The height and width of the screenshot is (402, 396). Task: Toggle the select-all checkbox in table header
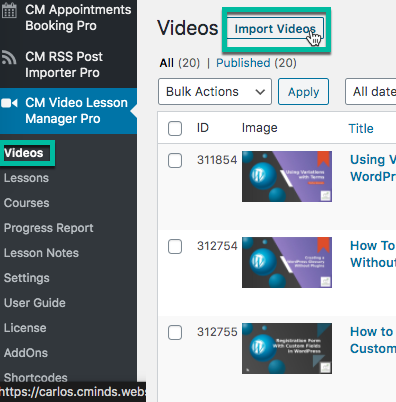tap(175, 128)
